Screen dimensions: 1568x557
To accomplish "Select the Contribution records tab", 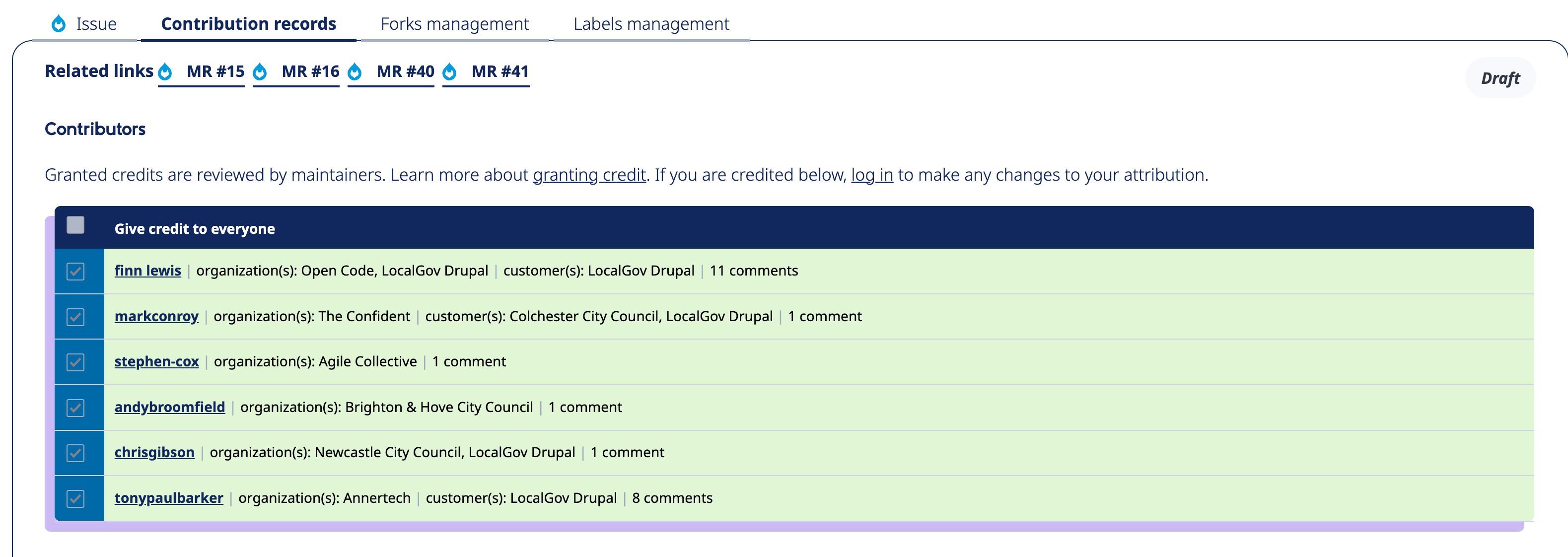I will click(x=248, y=24).
